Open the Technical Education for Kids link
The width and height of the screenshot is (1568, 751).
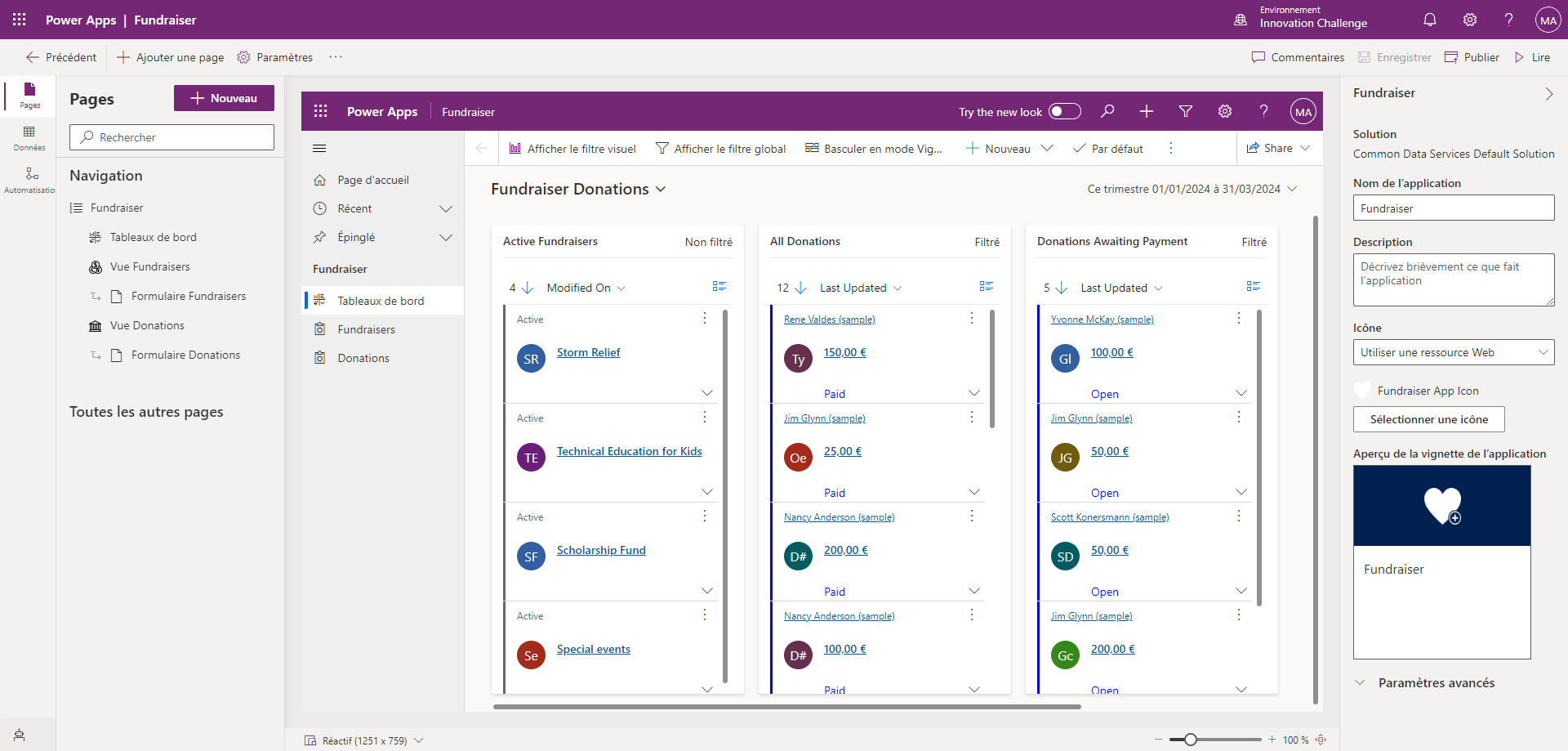pos(630,451)
